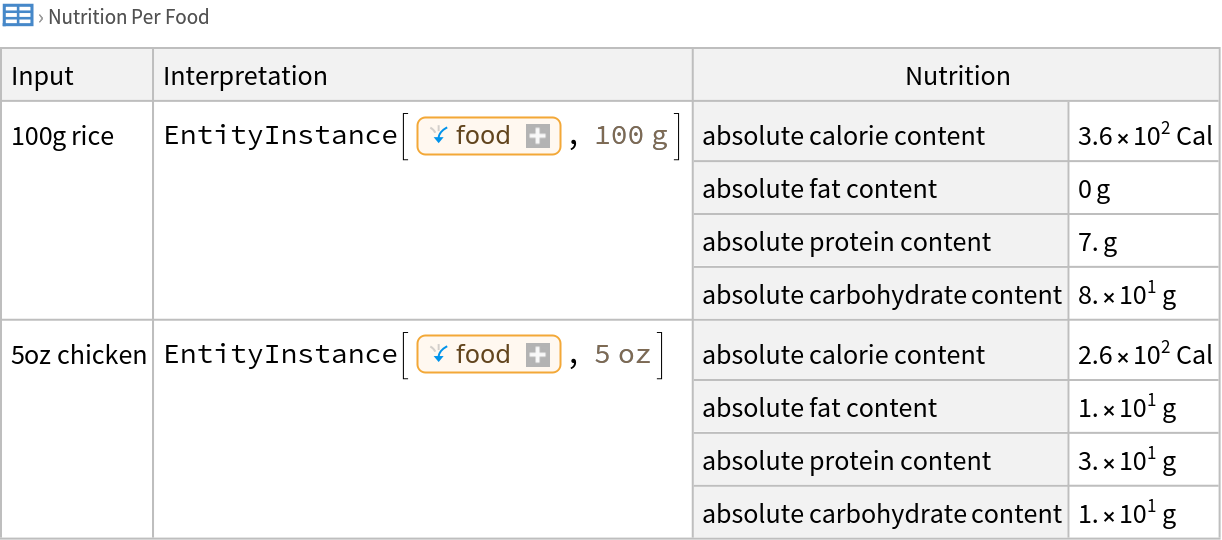Click the 100 g quantity value
The height and width of the screenshot is (540, 1222).
[630, 136]
